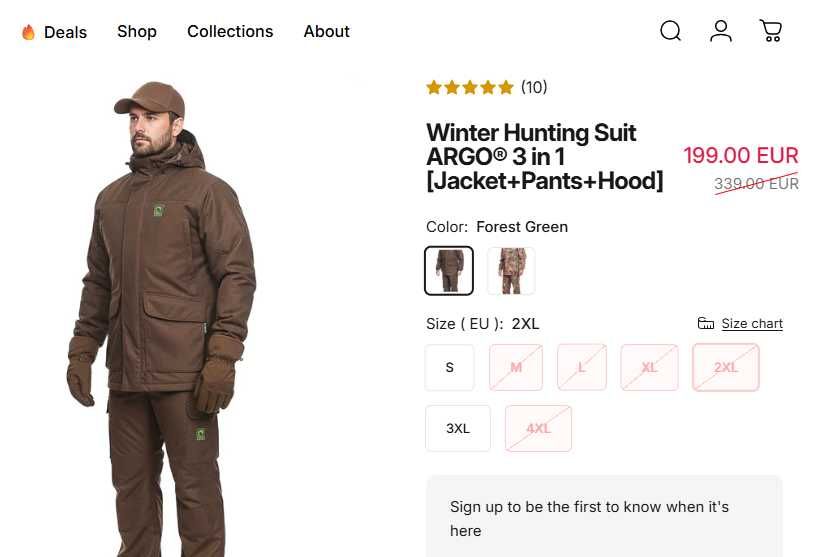Click the Deals flame icon

(x=28, y=32)
